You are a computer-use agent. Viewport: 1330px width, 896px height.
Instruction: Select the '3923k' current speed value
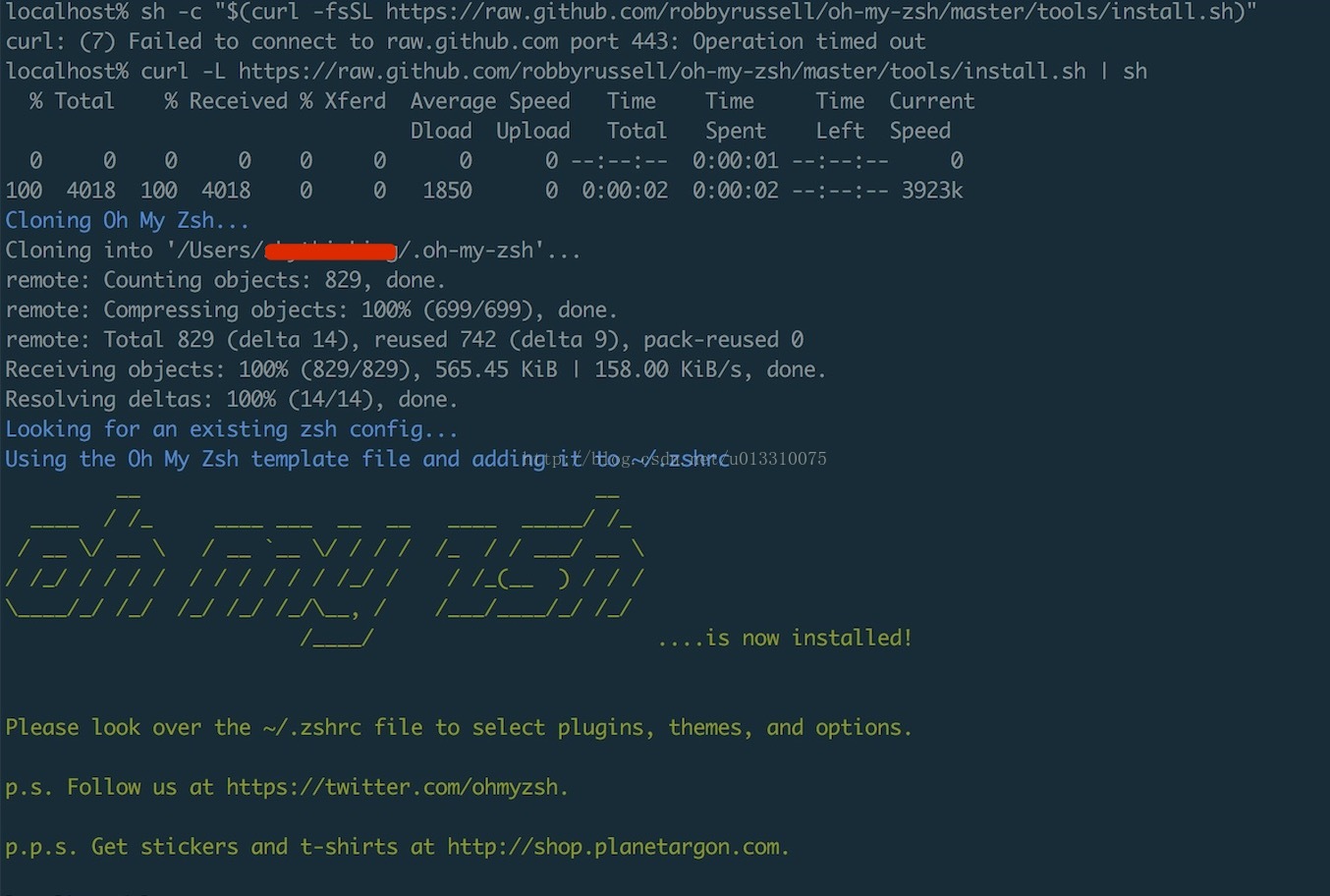(932, 191)
